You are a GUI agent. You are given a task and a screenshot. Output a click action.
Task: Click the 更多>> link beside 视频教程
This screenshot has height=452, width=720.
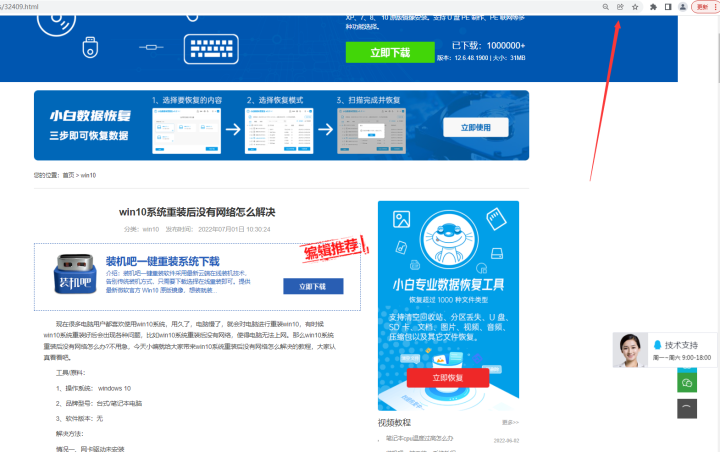click(511, 422)
